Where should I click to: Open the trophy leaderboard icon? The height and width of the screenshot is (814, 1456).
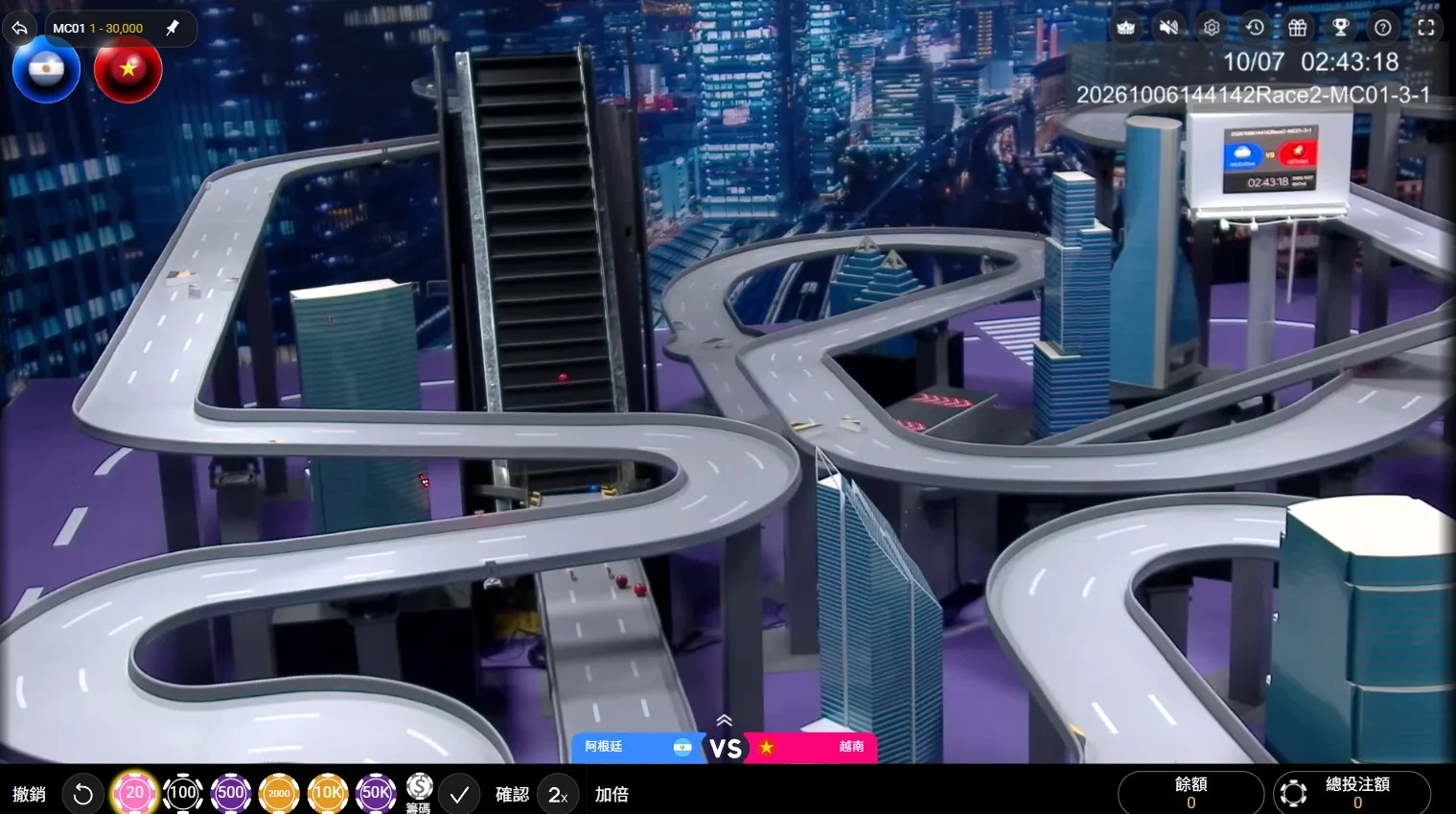tap(1340, 28)
